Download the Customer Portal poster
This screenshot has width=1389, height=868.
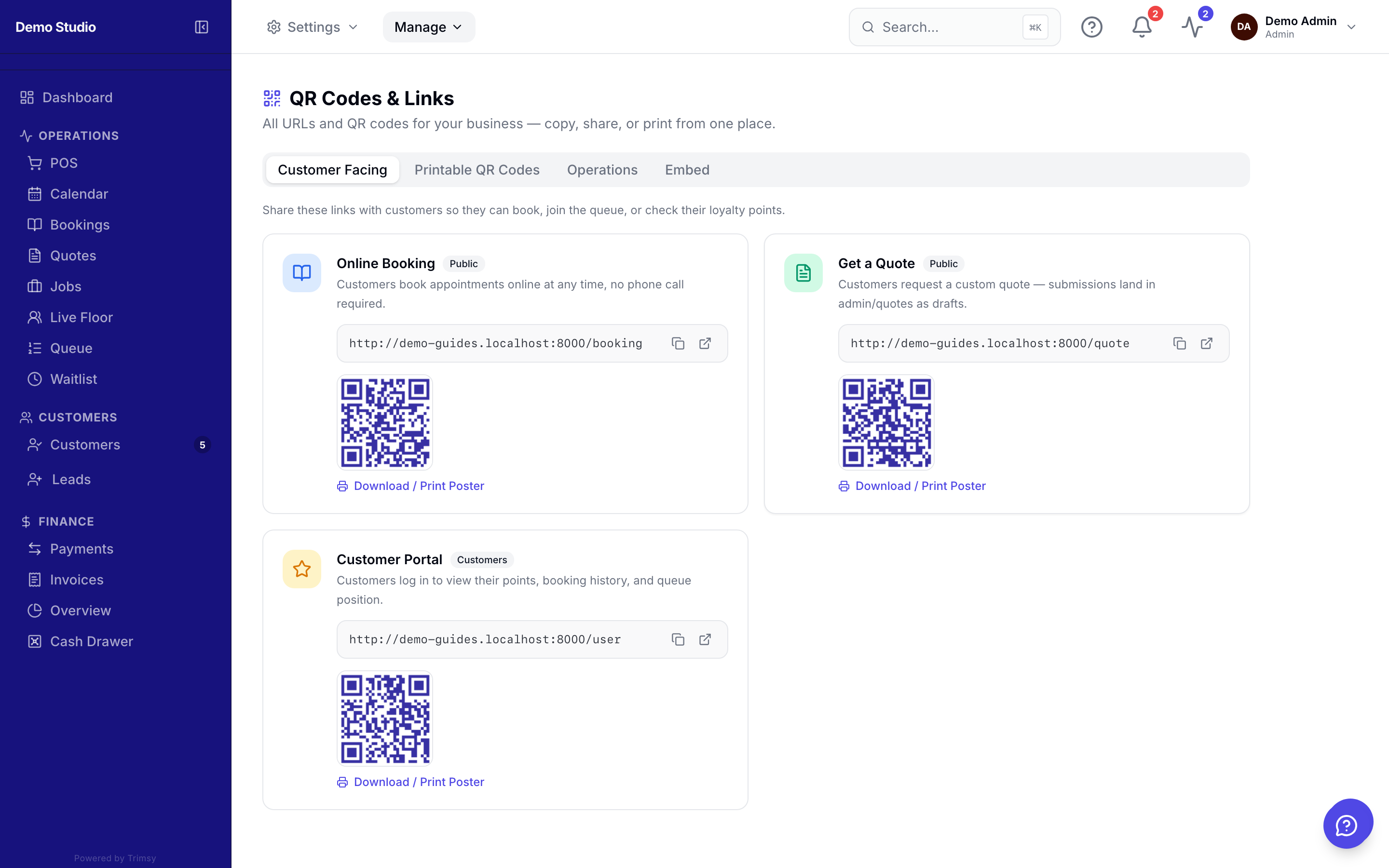click(410, 783)
